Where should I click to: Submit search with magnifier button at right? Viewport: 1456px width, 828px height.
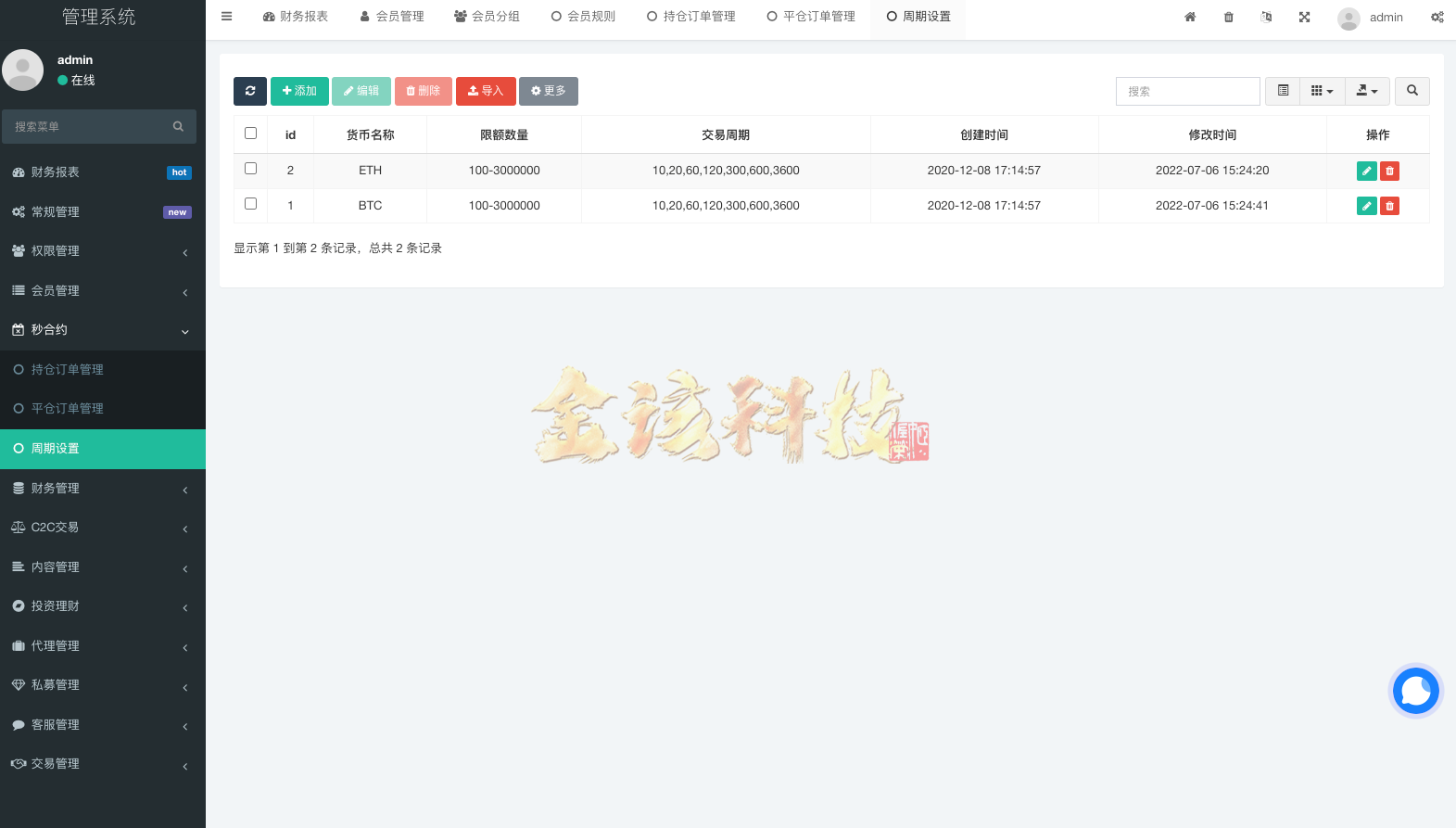1412,91
